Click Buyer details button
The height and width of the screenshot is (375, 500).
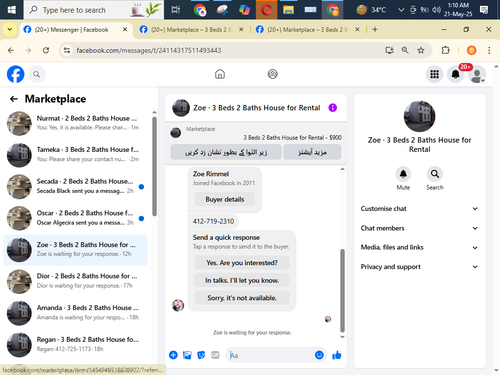tap(225, 199)
